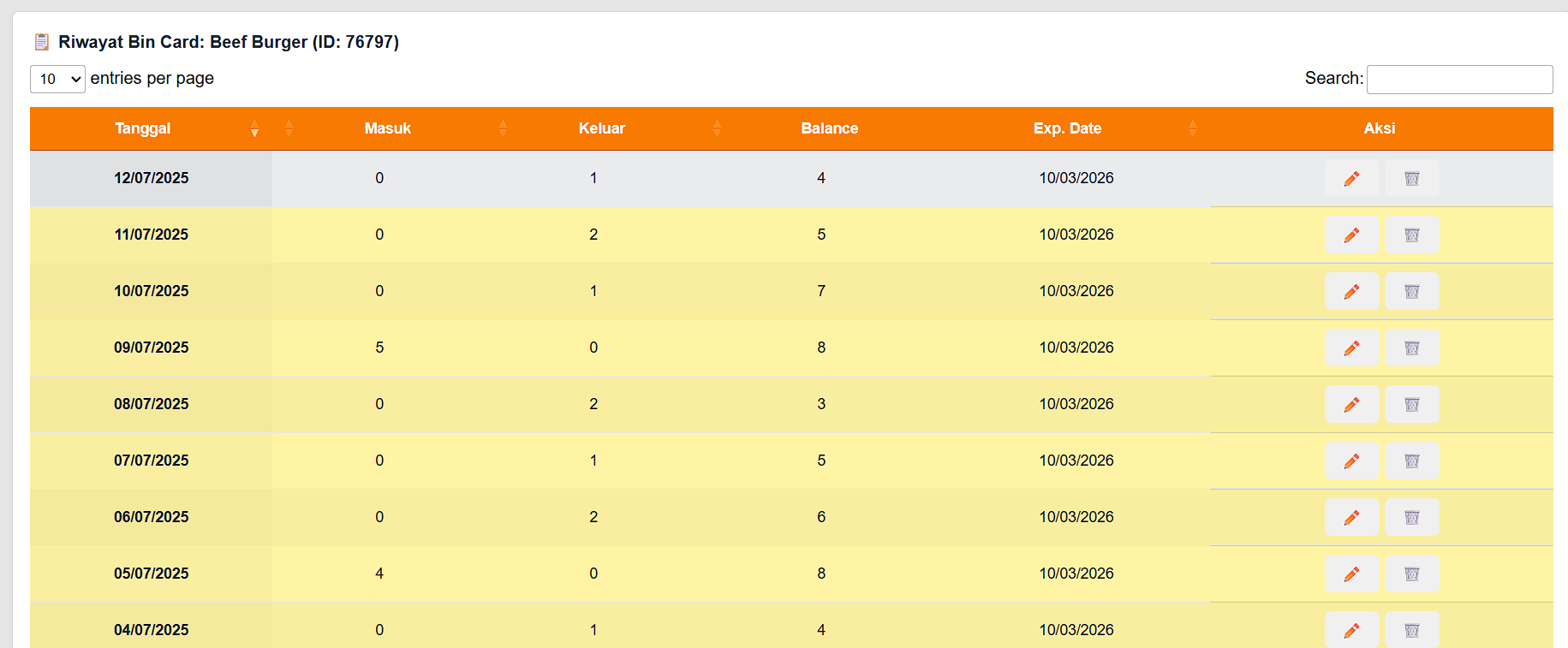The width and height of the screenshot is (1568, 648).
Task: Delete the 08/07/2025 entry with trash icon
Action: pyautogui.click(x=1412, y=404)
